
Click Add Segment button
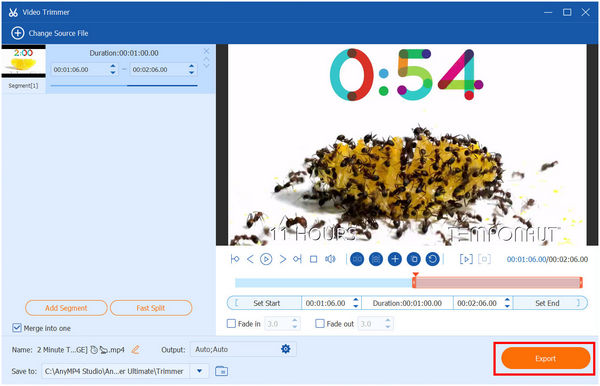point(66,308)
